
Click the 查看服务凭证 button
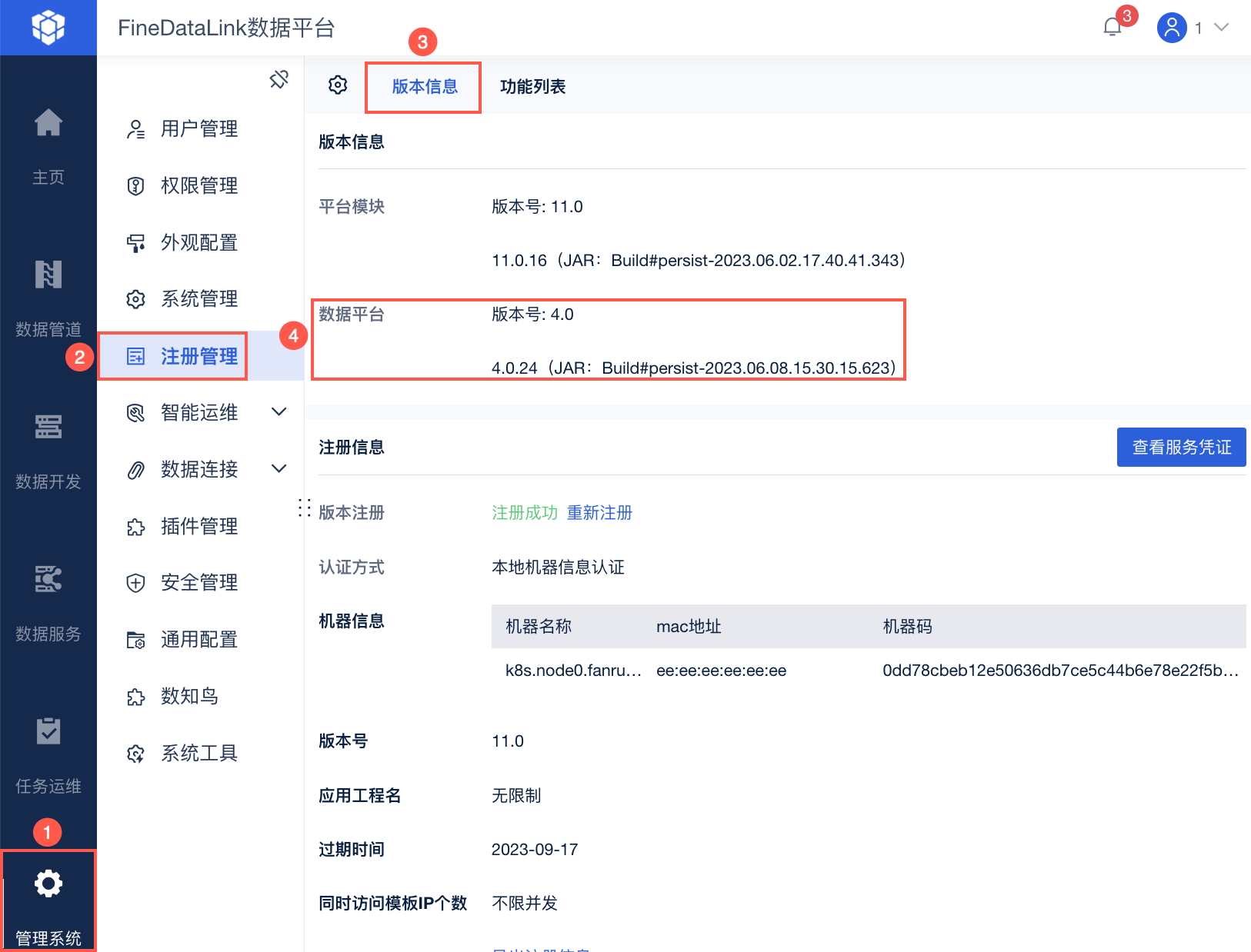pyautogui.click(x=1182, y=448)
